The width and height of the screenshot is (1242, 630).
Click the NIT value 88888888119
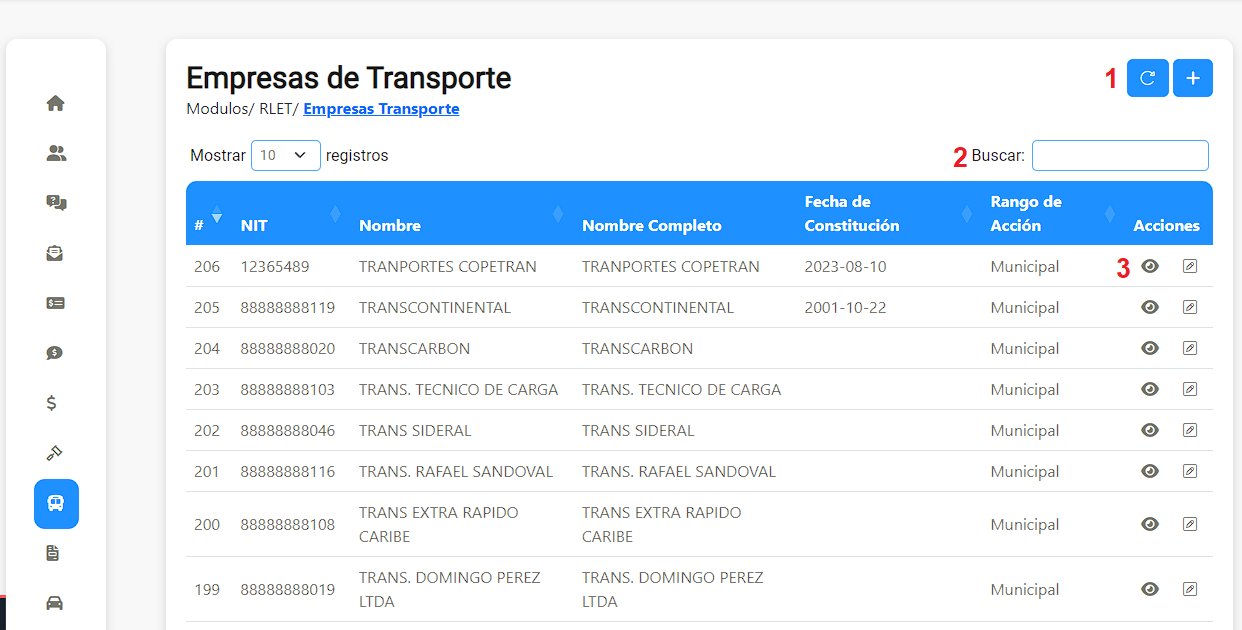click(288, 308)
